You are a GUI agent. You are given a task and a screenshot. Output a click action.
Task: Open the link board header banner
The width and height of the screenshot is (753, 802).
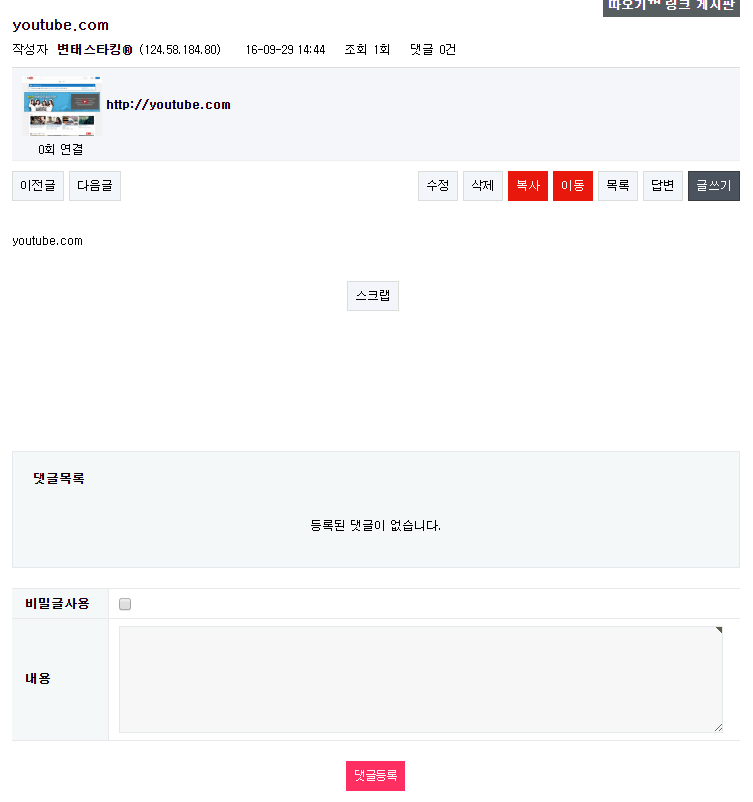coord(671,6)
